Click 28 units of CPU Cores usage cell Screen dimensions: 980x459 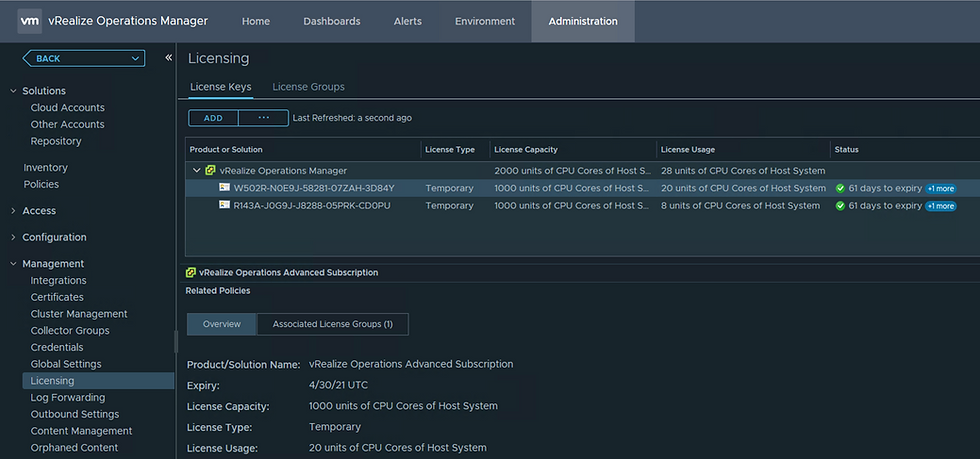click(x=743, y=171)
